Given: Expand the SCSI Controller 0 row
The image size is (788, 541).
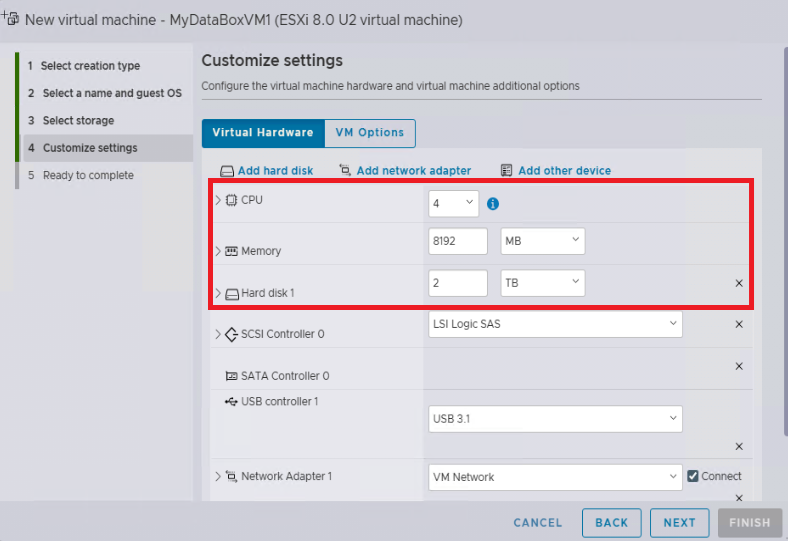Looking at the screenshot, I should coord(218,334).
